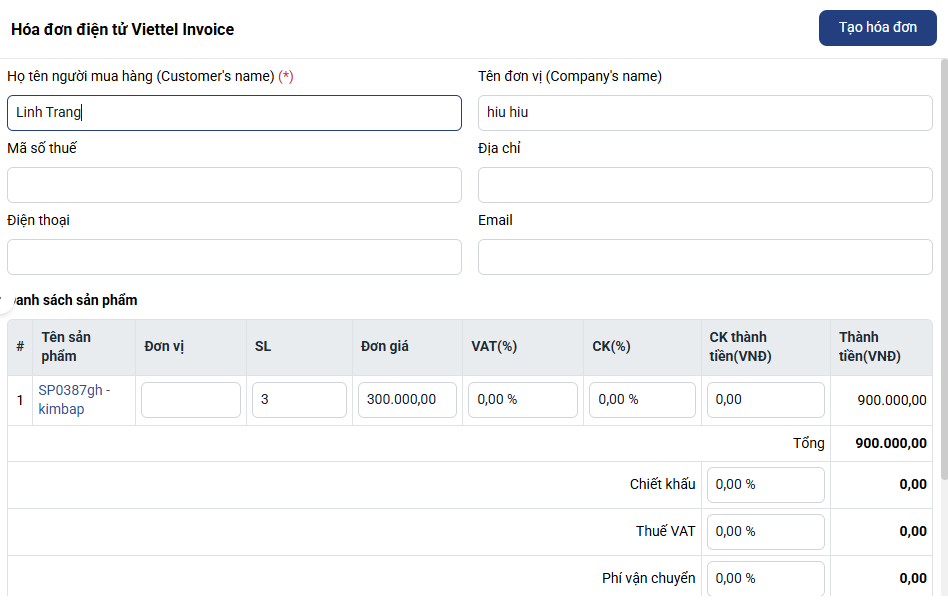Select the SL quantity field showing 3
The width and height of the screenshot is (948, 603).
tap(298, 400)
